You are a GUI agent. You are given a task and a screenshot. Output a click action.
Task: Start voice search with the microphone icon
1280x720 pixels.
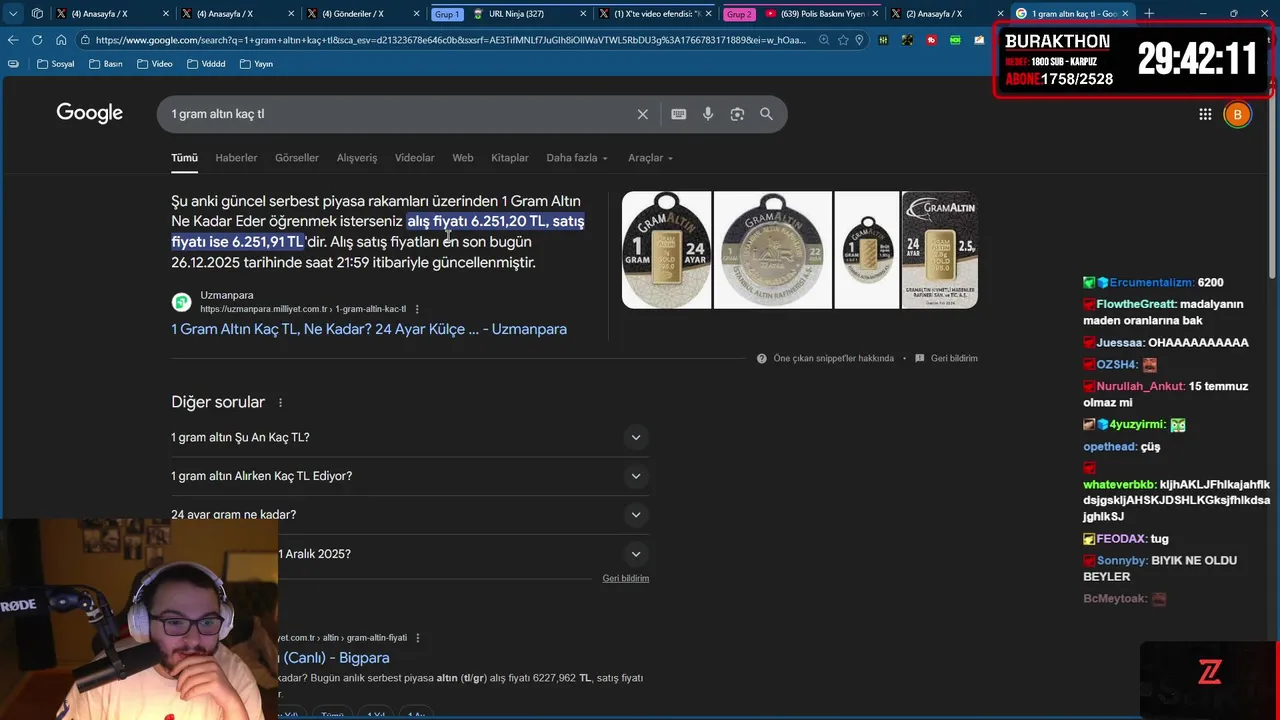(708, 114)
